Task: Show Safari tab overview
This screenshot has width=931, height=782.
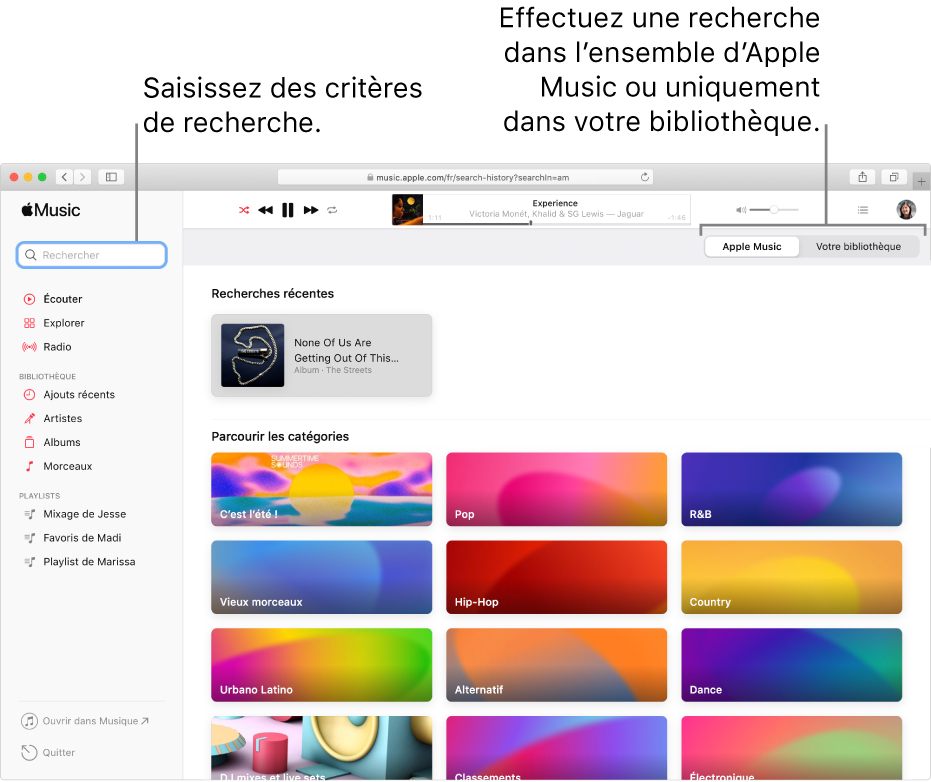Action: (x=894, y=177)
